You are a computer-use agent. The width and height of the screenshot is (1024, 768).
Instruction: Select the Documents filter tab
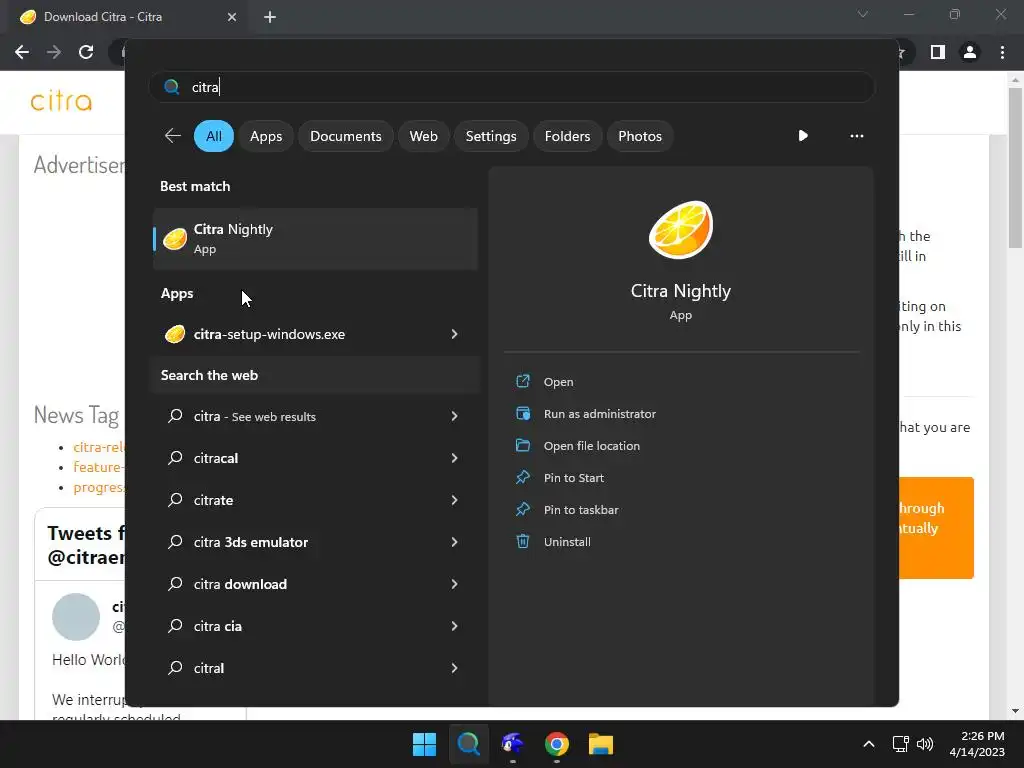click(345, 136)
